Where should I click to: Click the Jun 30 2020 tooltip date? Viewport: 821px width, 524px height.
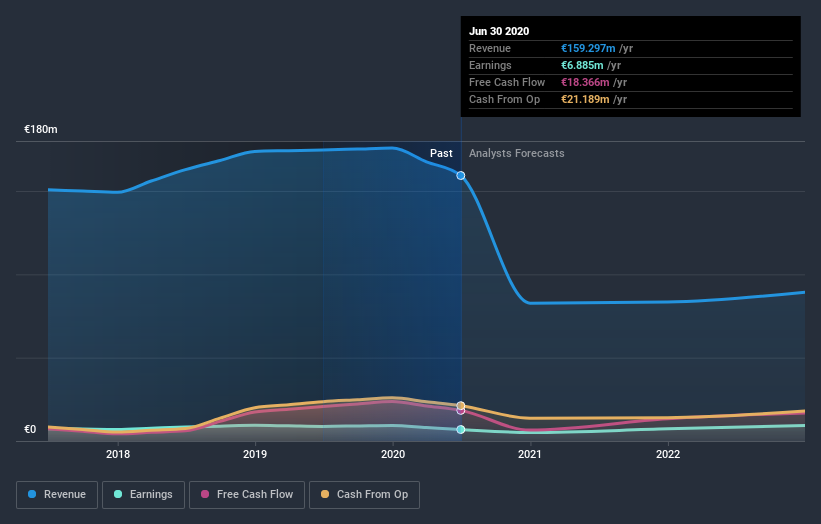[x=499, y=31]
